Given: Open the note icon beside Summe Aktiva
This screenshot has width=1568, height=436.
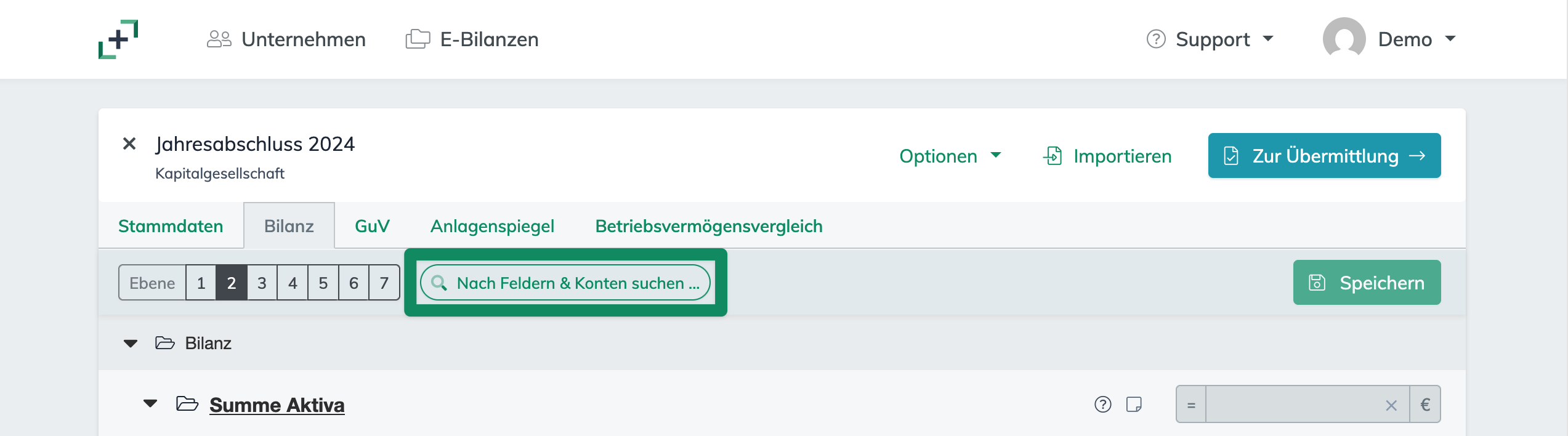Looking at the screenshot, I should [x=1135, y=405].
